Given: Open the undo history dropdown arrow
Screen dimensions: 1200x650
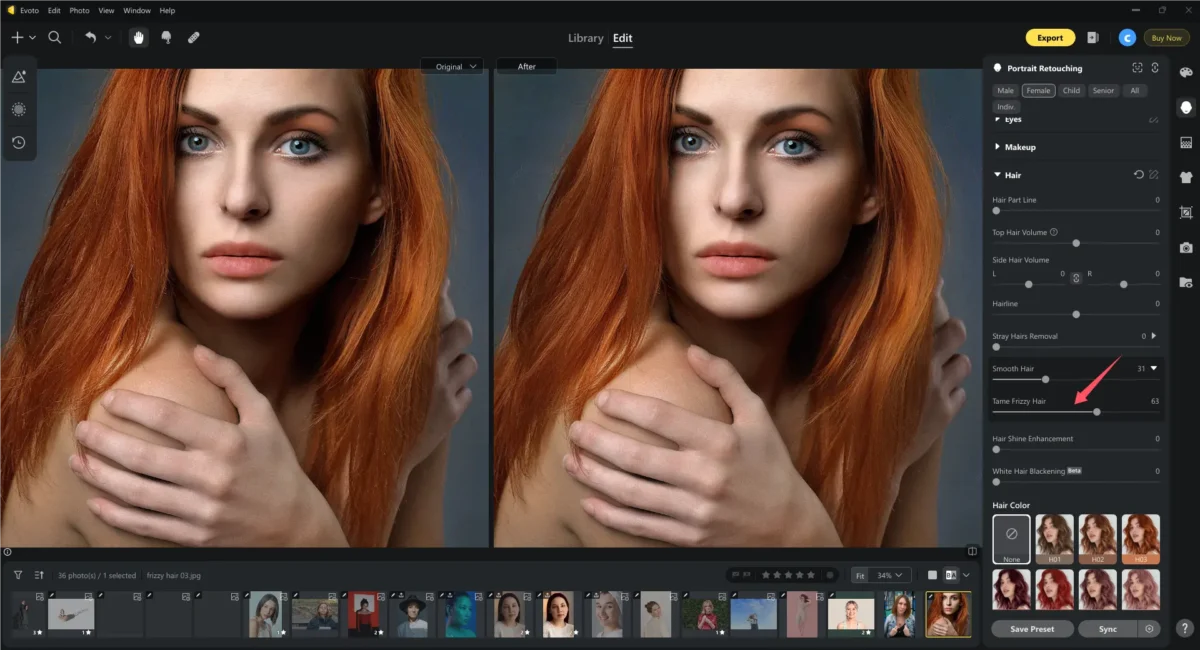Looking at the screenshot, I should tap(108, 37).
